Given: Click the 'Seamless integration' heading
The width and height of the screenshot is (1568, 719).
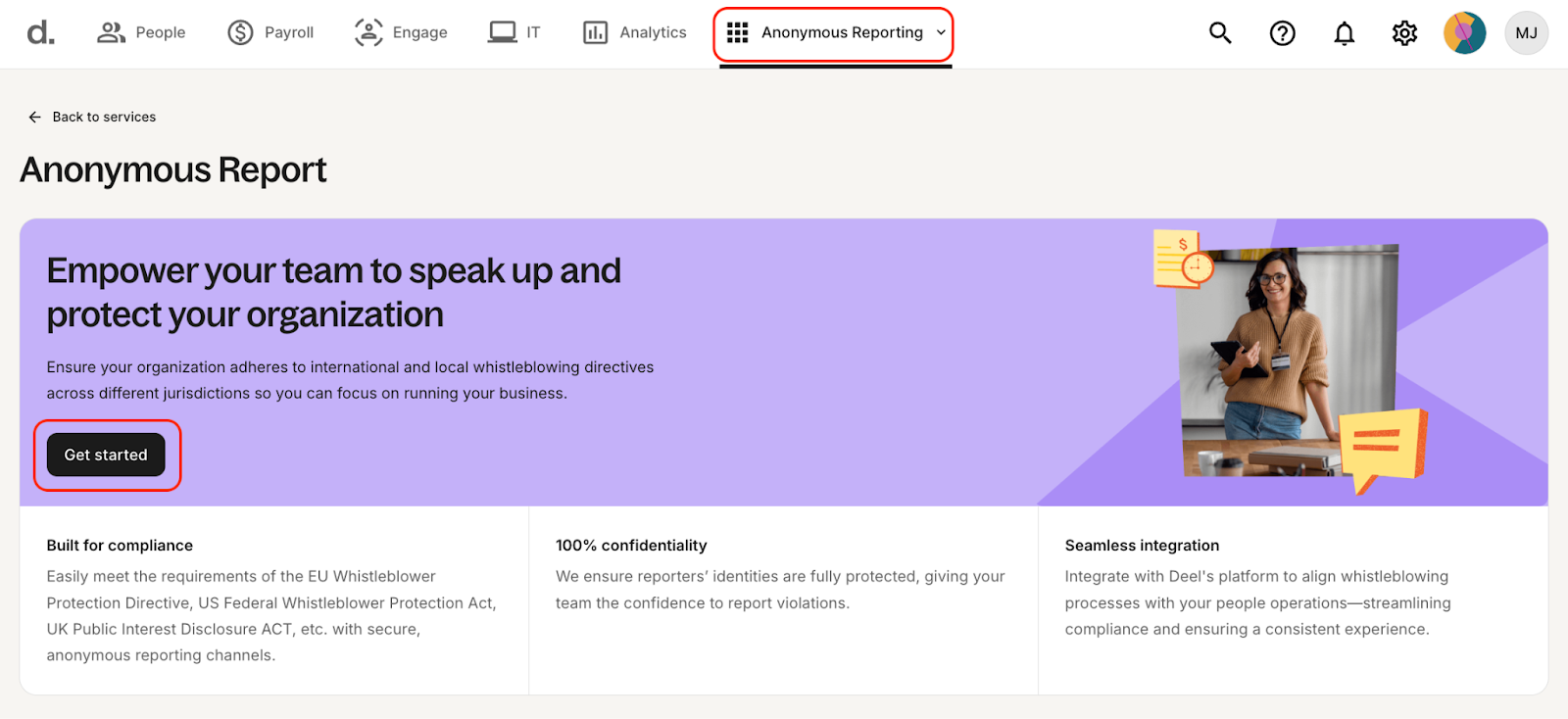Looking at the screenshot, I should tap(1142, 546).
